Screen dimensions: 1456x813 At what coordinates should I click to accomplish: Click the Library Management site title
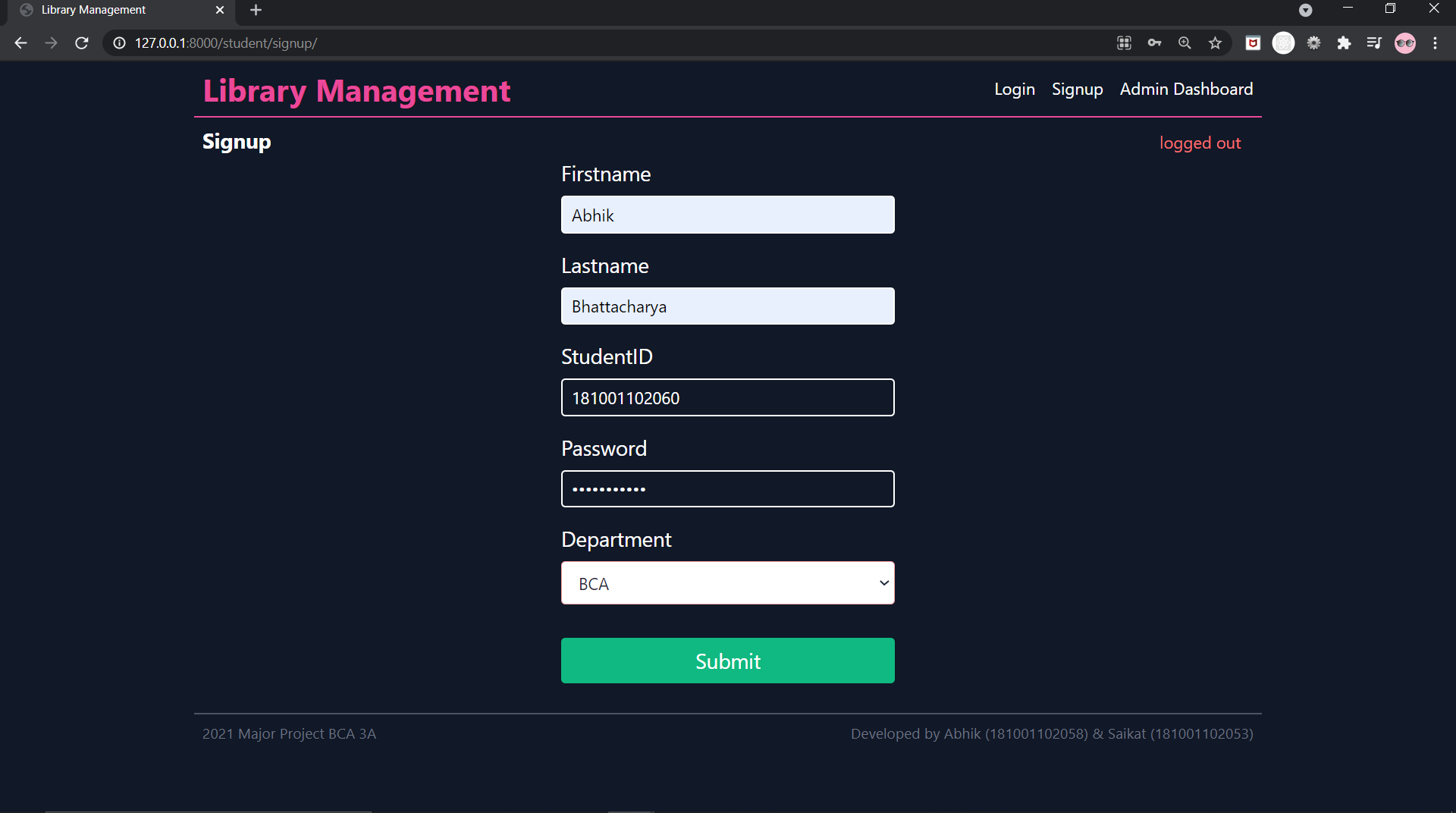pos(356,91)
